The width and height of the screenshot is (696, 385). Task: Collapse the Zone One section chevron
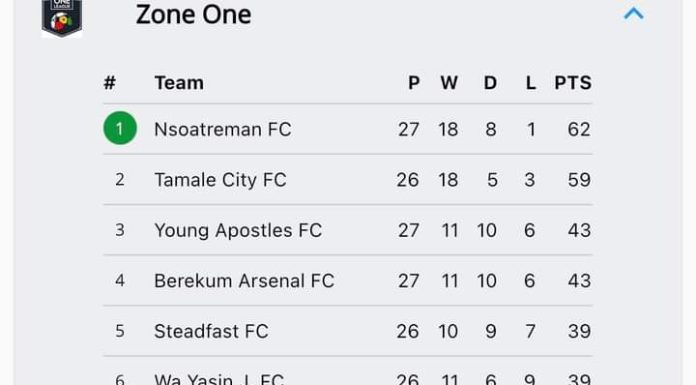tap(633, 14)
